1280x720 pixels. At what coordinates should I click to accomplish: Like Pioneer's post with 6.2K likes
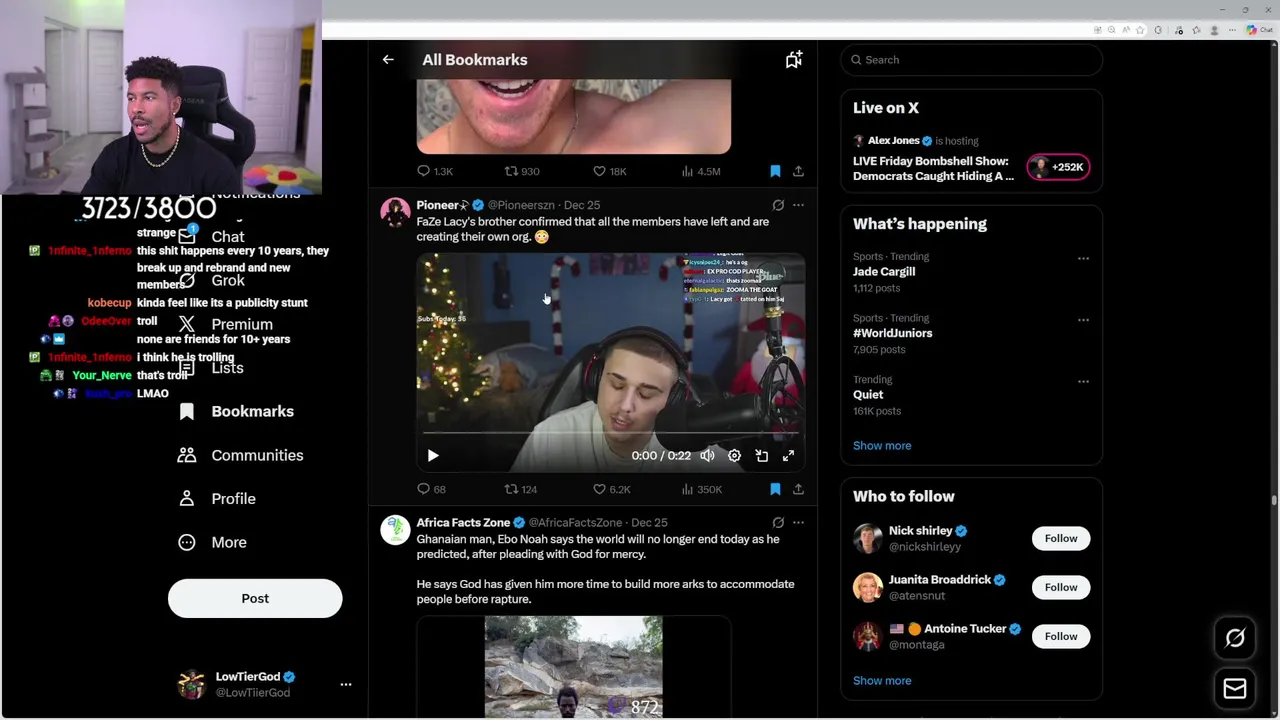[x=599, y=489]
